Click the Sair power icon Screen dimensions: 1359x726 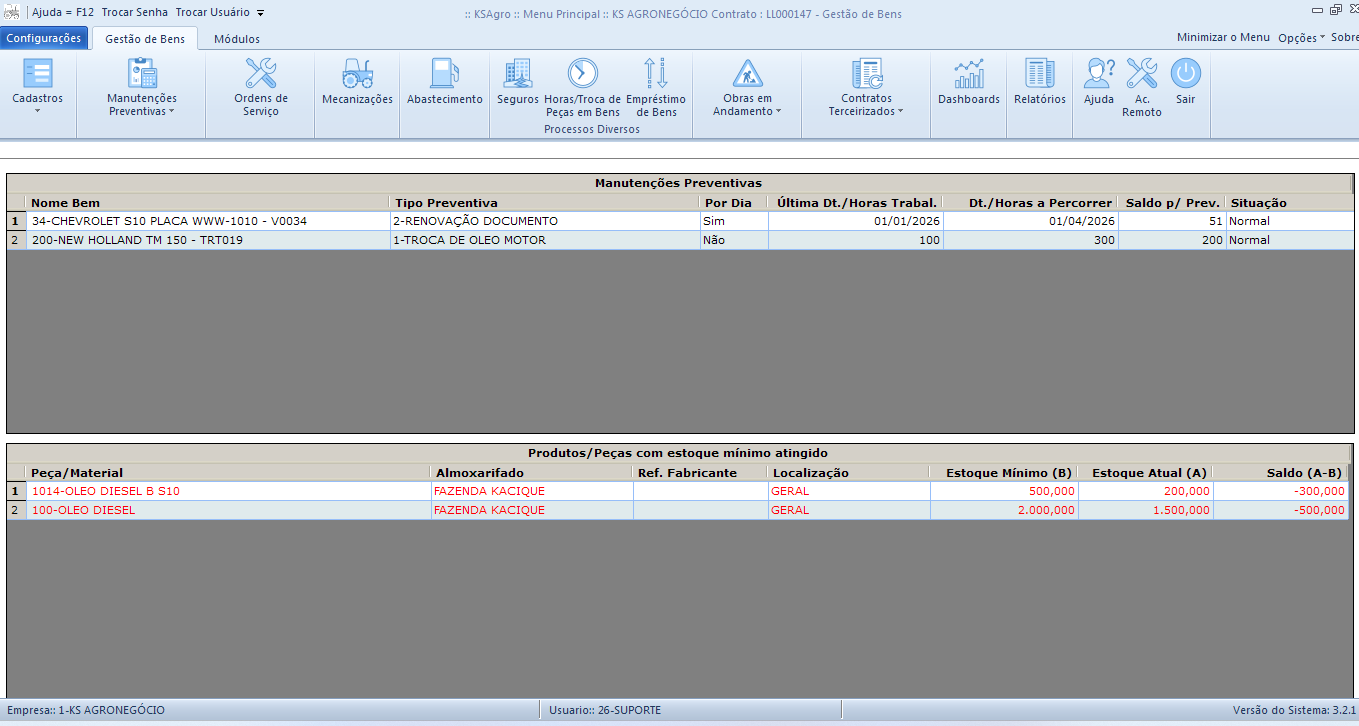click(x=1185, y=74)
